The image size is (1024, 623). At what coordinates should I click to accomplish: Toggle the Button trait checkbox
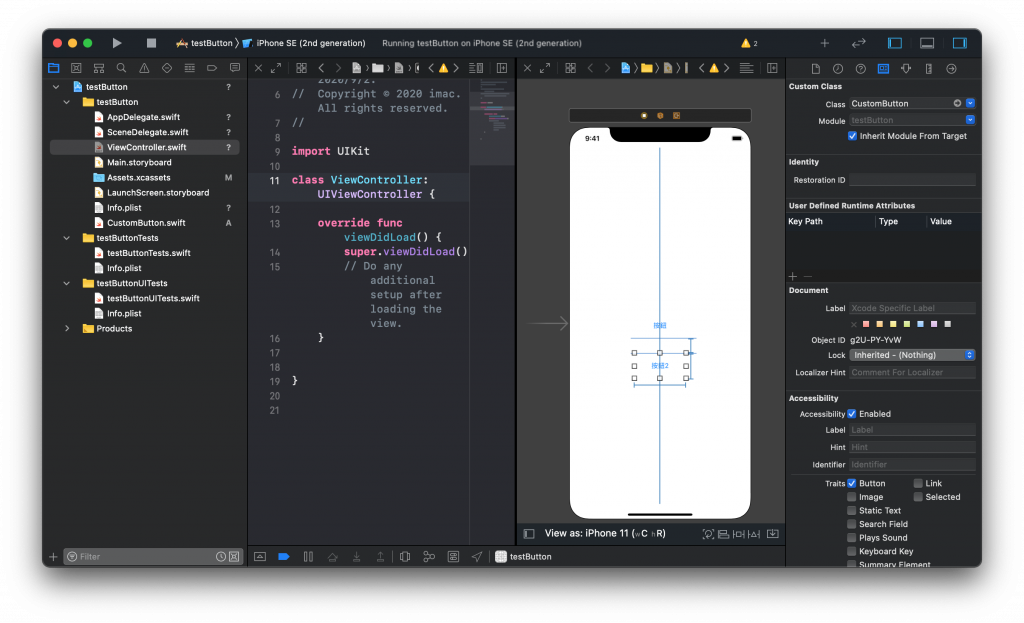852,483
